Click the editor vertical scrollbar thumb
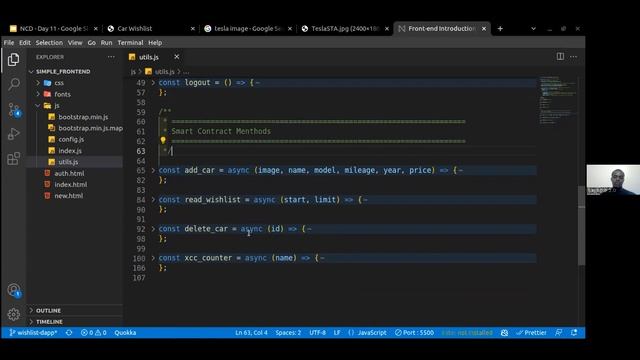Viewport: 640px width, 360px height. pyautogui.click(x=581, y=225)
